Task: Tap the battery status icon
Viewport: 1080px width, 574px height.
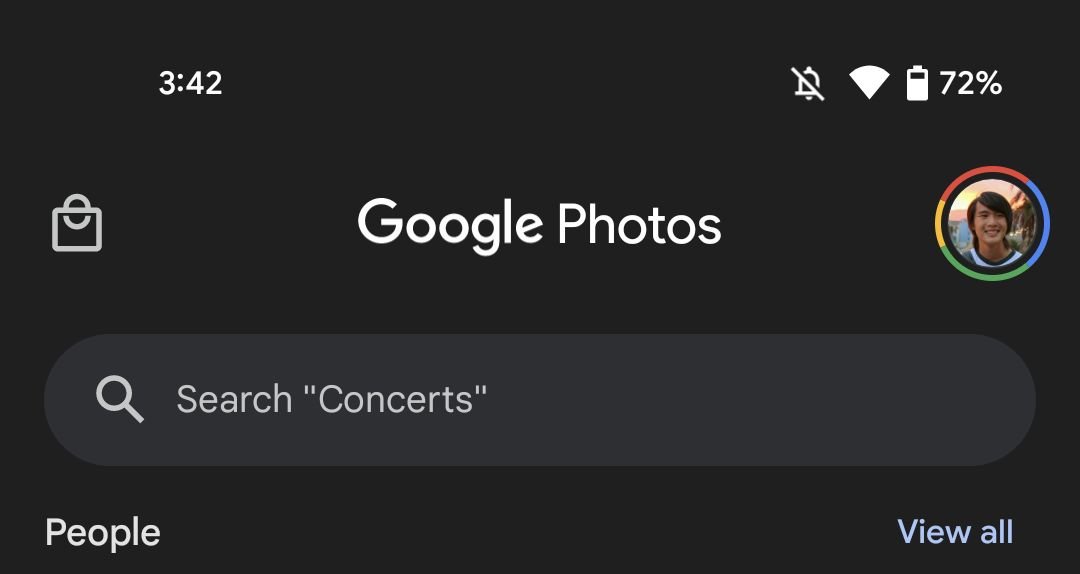Action: pos(917,84)
